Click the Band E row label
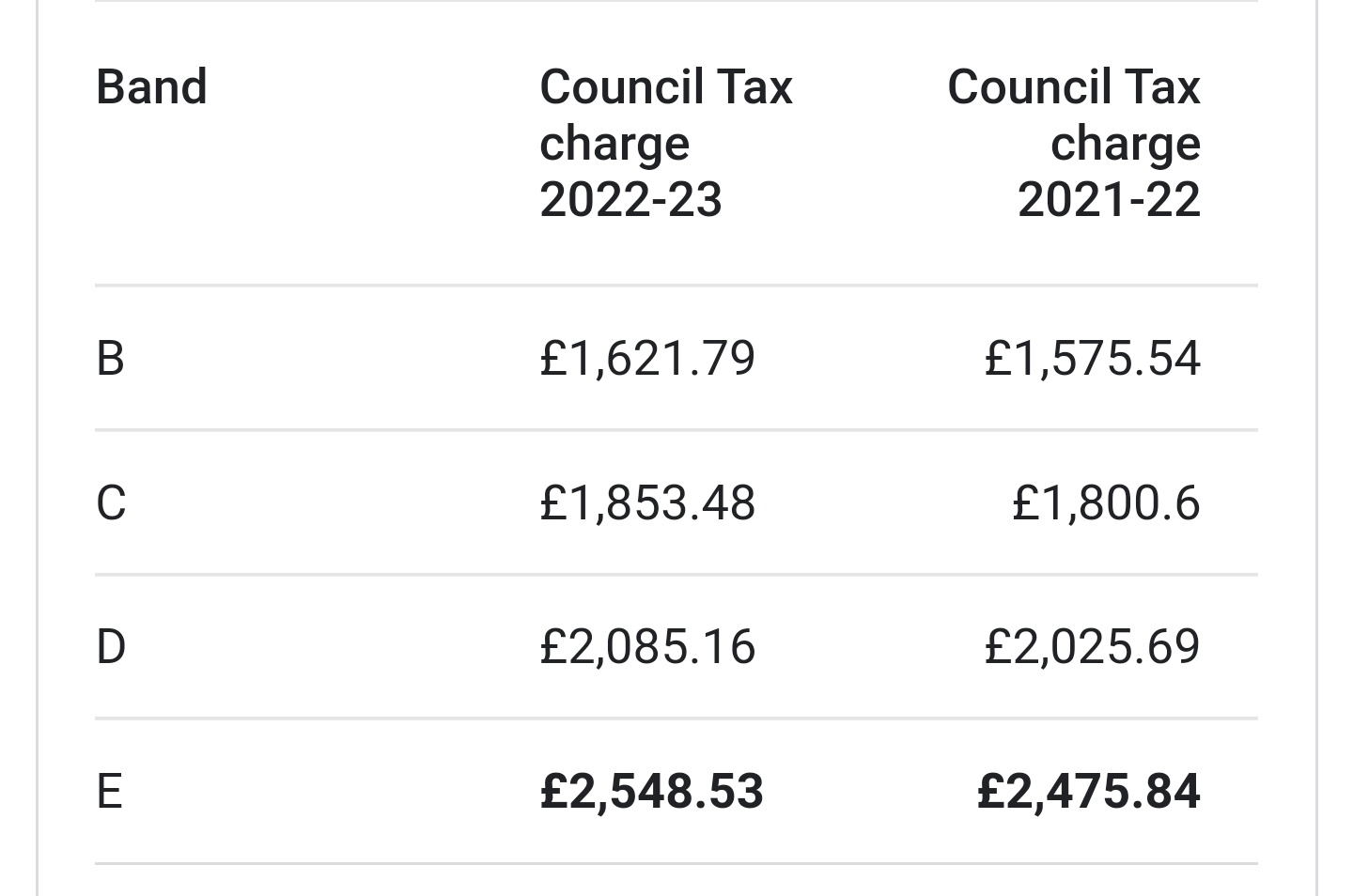Image resolution: width=1353 pixels, height=896 pixels. 109,791
